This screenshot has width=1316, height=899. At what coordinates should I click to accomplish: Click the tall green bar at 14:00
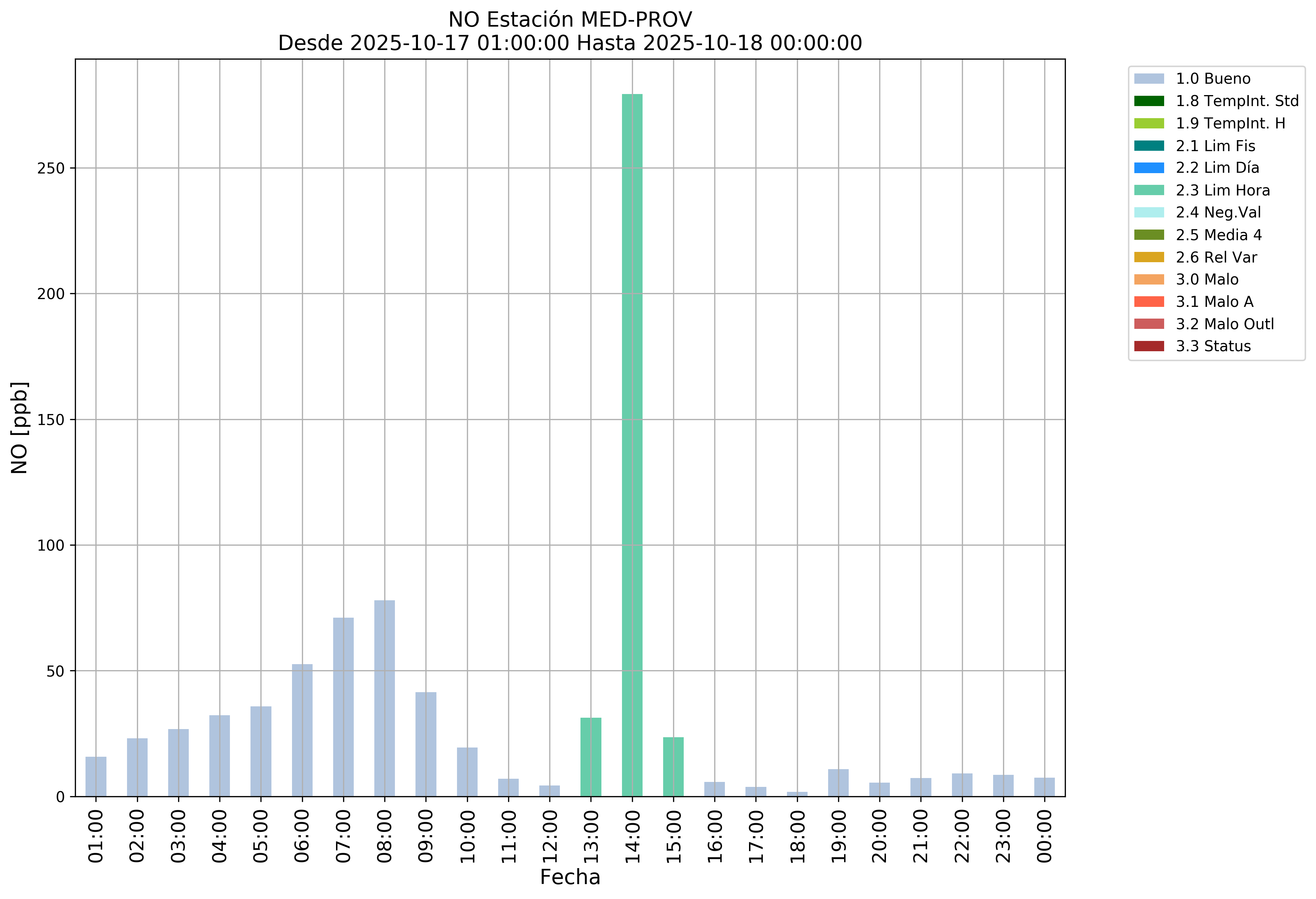click(632, 445)
